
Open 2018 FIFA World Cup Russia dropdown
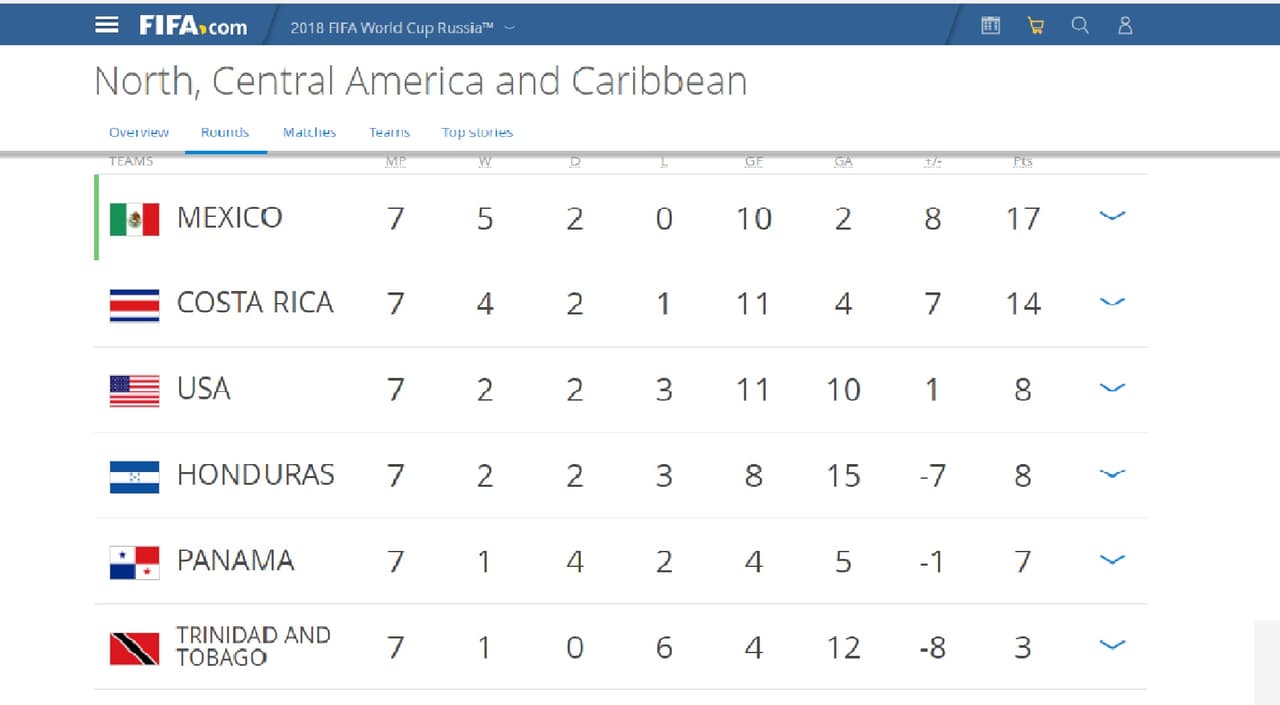coord(402,28)
